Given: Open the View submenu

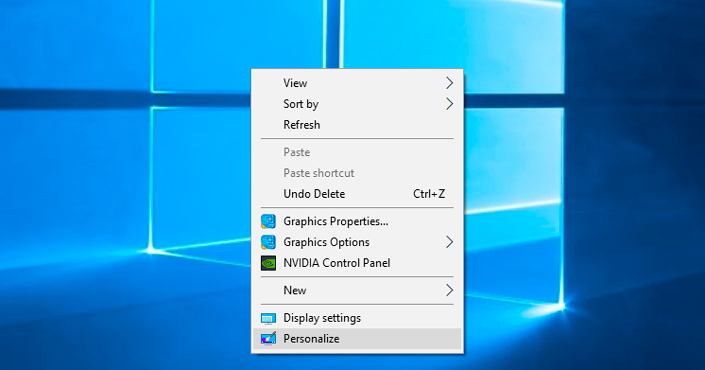Looking at the screenshot, I should pos(357,83).
